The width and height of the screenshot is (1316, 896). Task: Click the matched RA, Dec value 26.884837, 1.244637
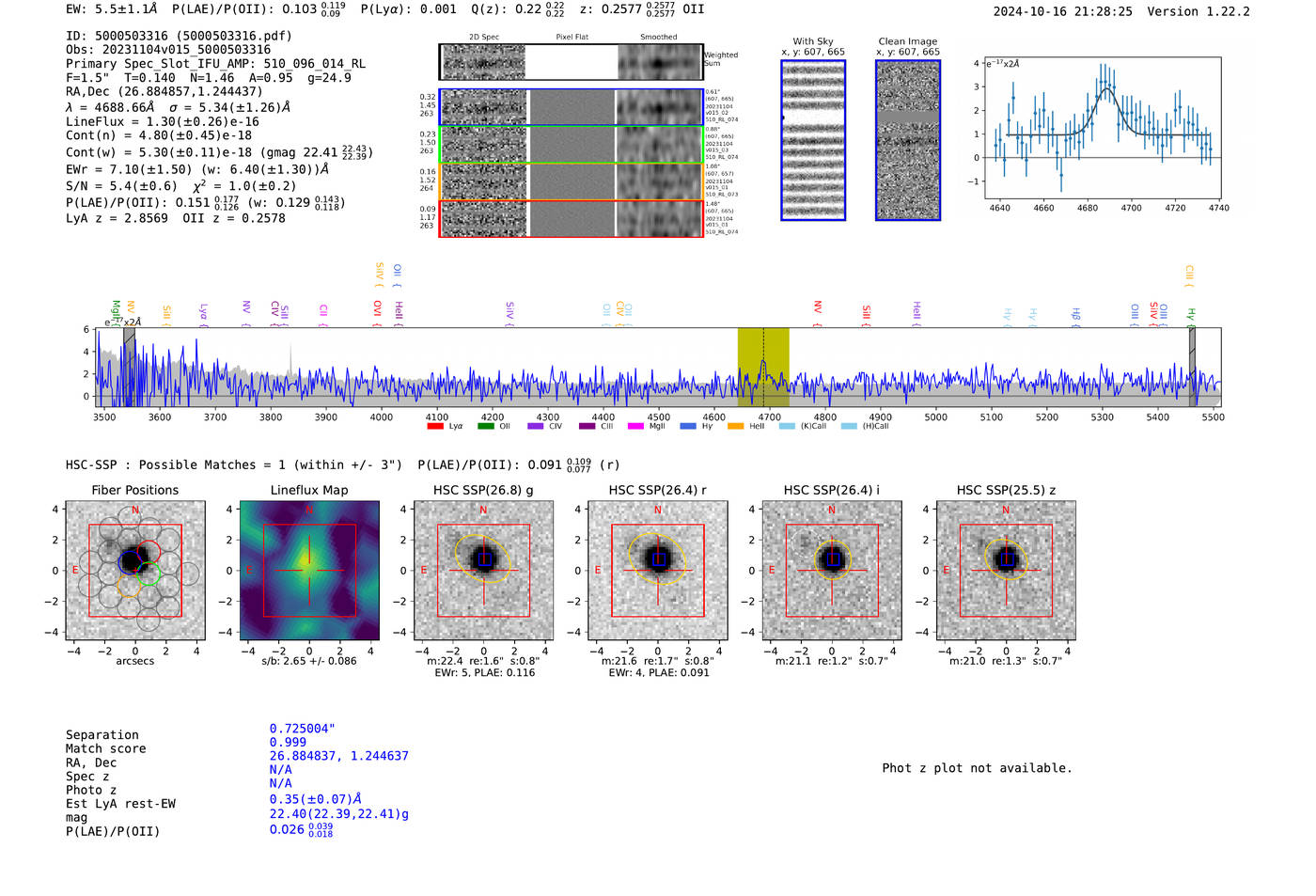tap(338, 756)
